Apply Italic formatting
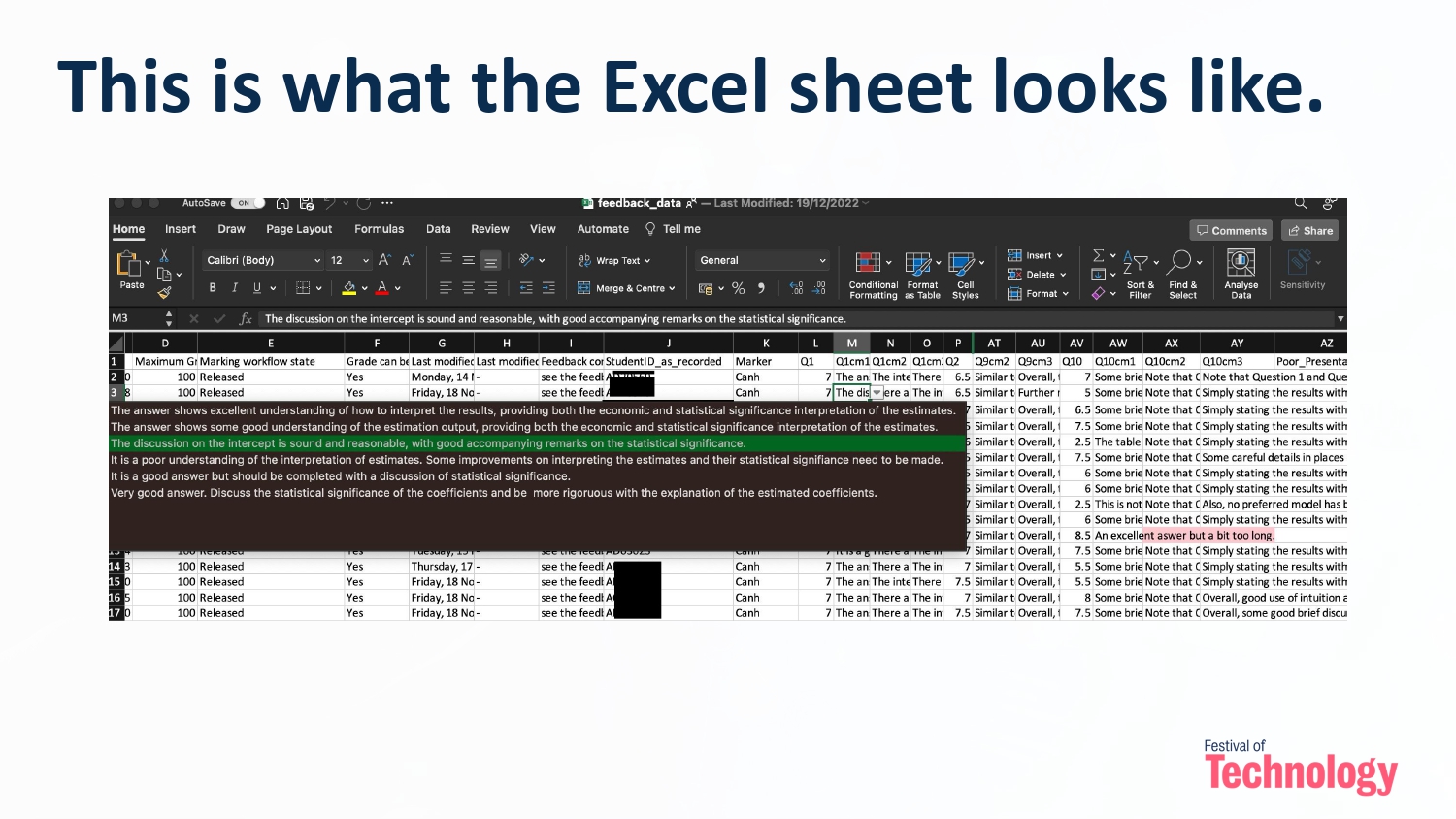The image size is (1456, 819). (x=234, y=288)
